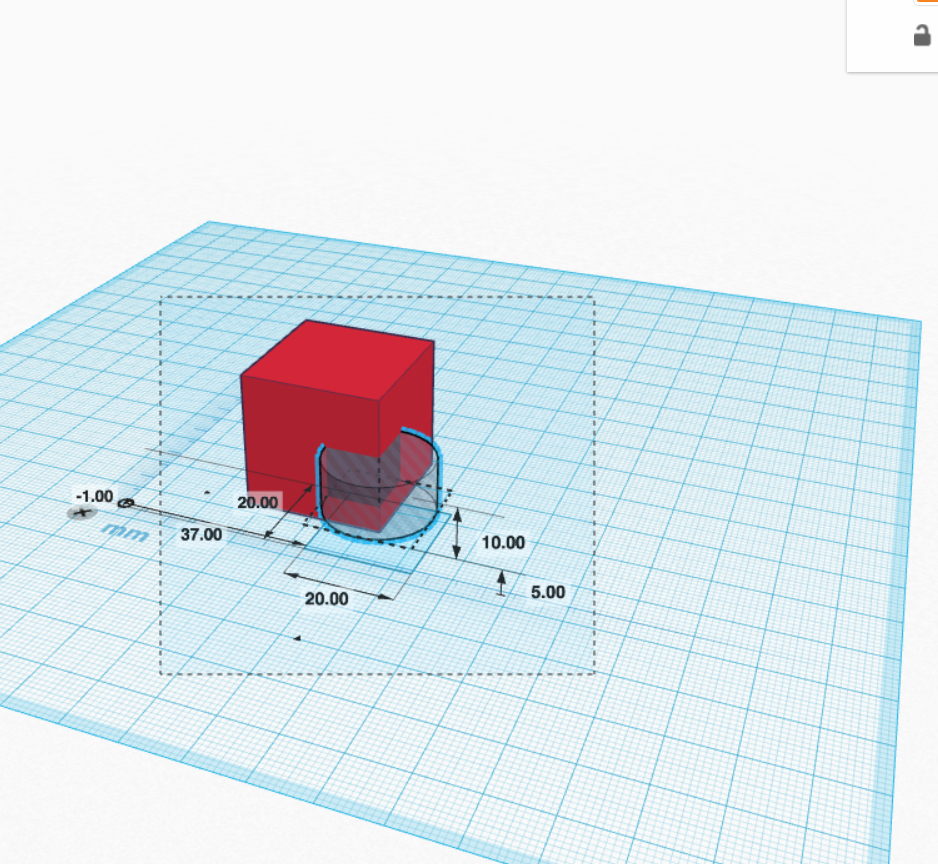The image size is (938, 864).
Task: Edit the 37.00 distance dimension
Action: click(201, 535)
